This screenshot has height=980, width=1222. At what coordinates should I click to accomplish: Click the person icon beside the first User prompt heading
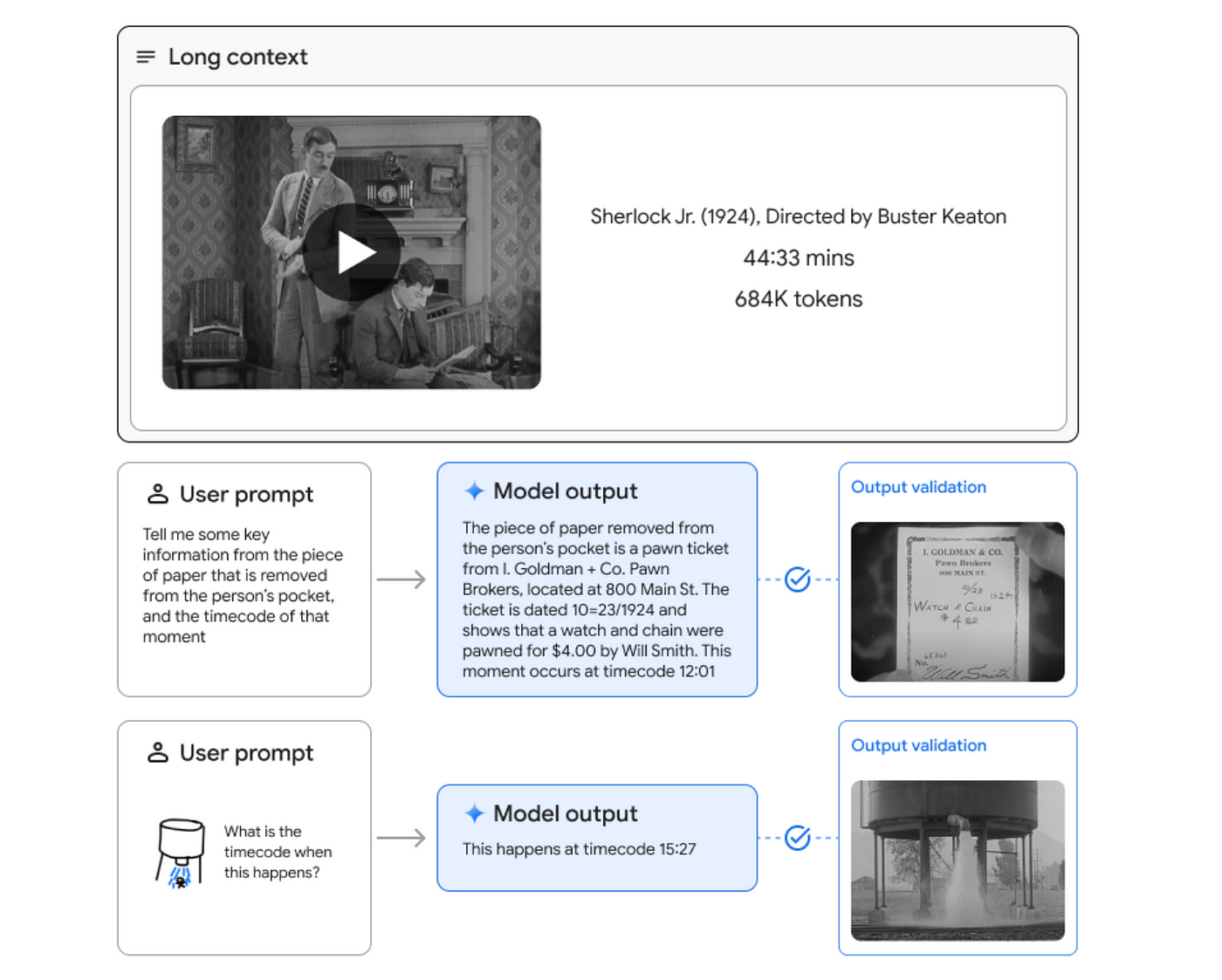(158, 494)
